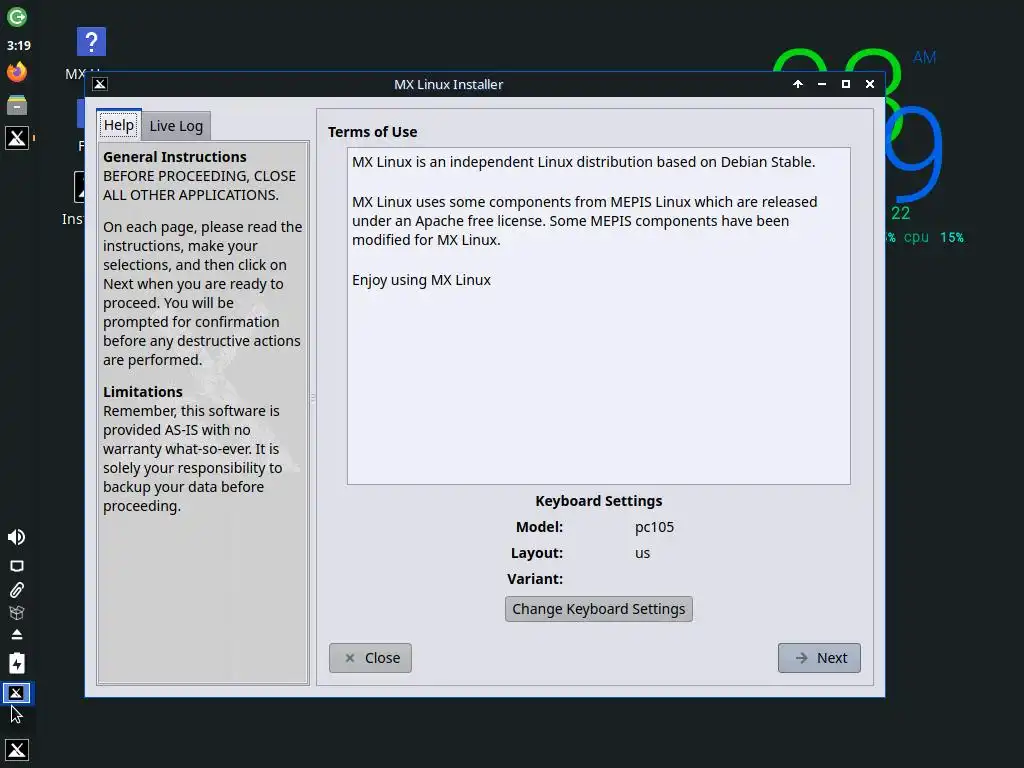
Task: Click the Terms of Use text box
Action: click(x=598, y=316)
